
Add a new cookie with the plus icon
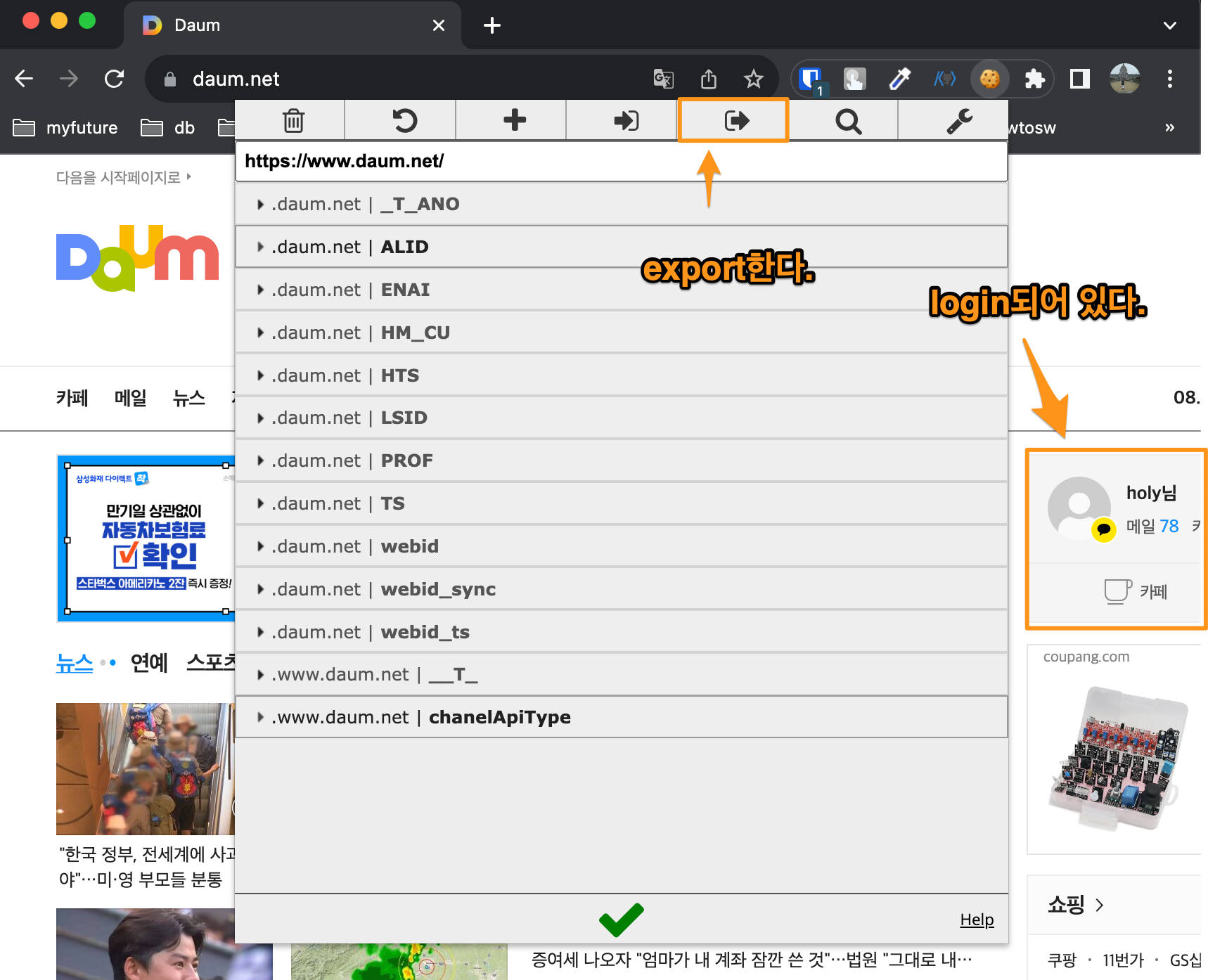coord(513,120)
